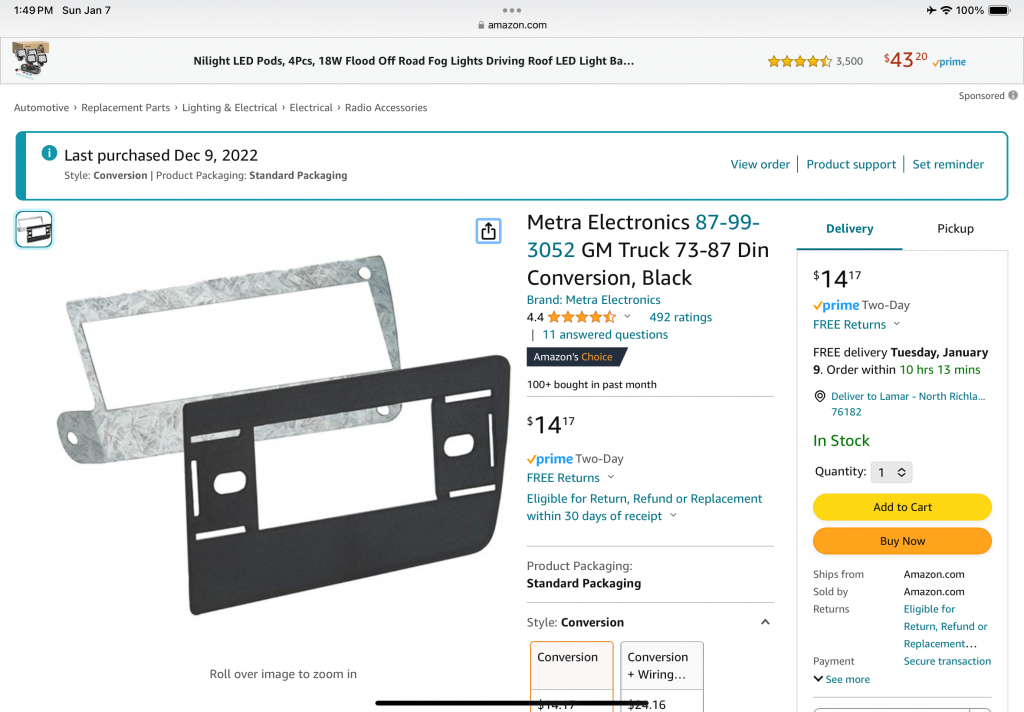
Task: Click the Nilight LED Pods ad thumbnail
Action: 31,60
